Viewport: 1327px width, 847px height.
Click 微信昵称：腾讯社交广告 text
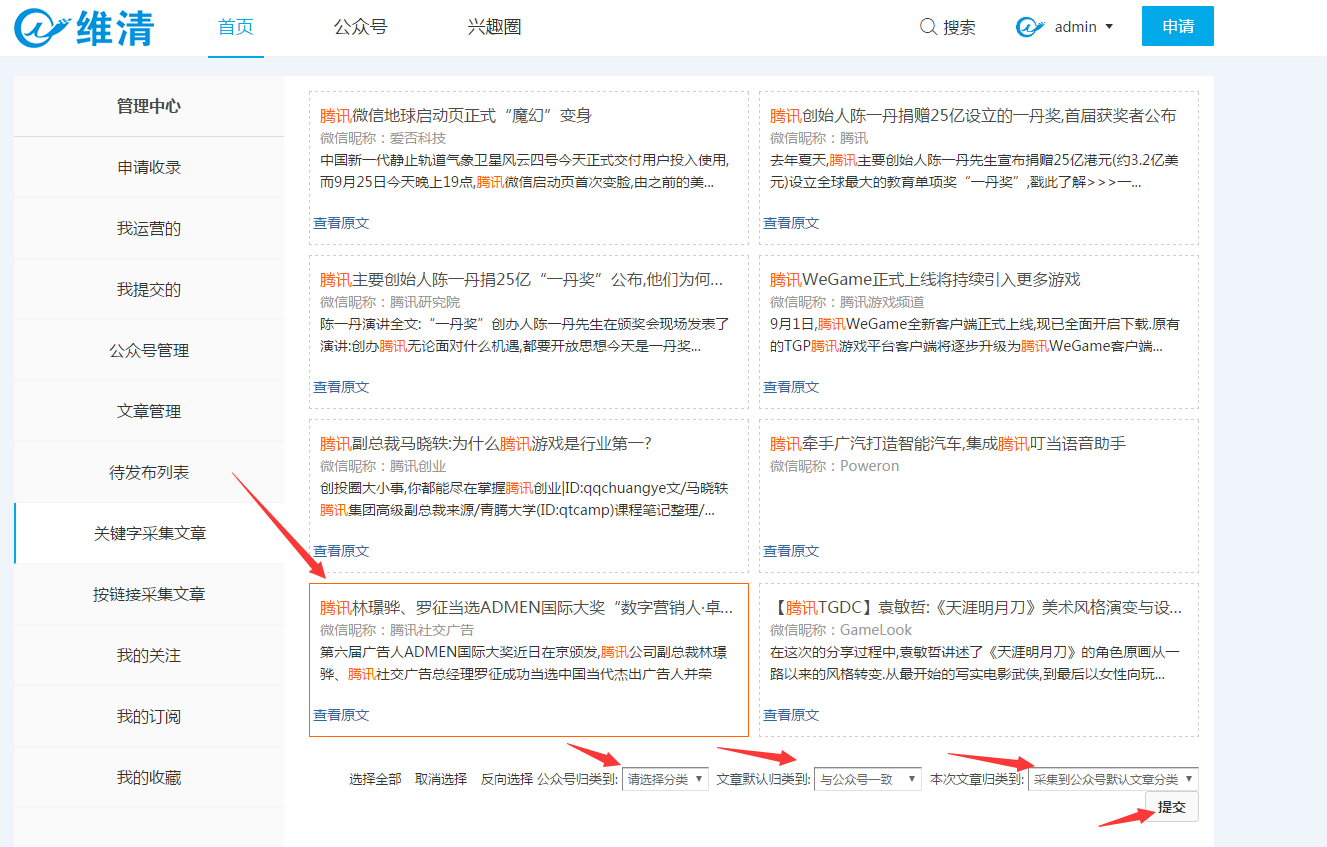coord(397,630)
